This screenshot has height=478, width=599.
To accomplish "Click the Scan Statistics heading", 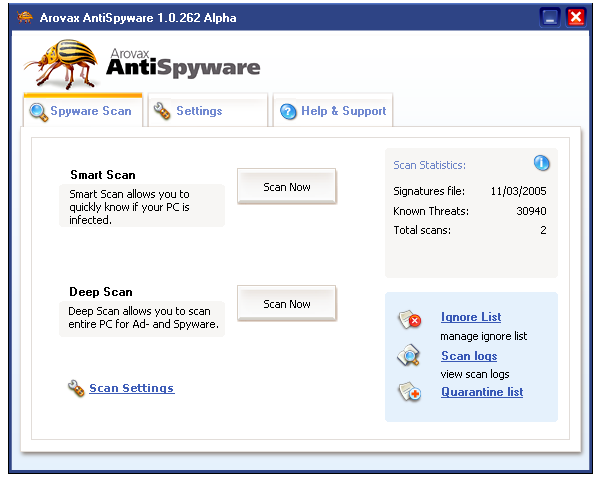I will 429,165.
